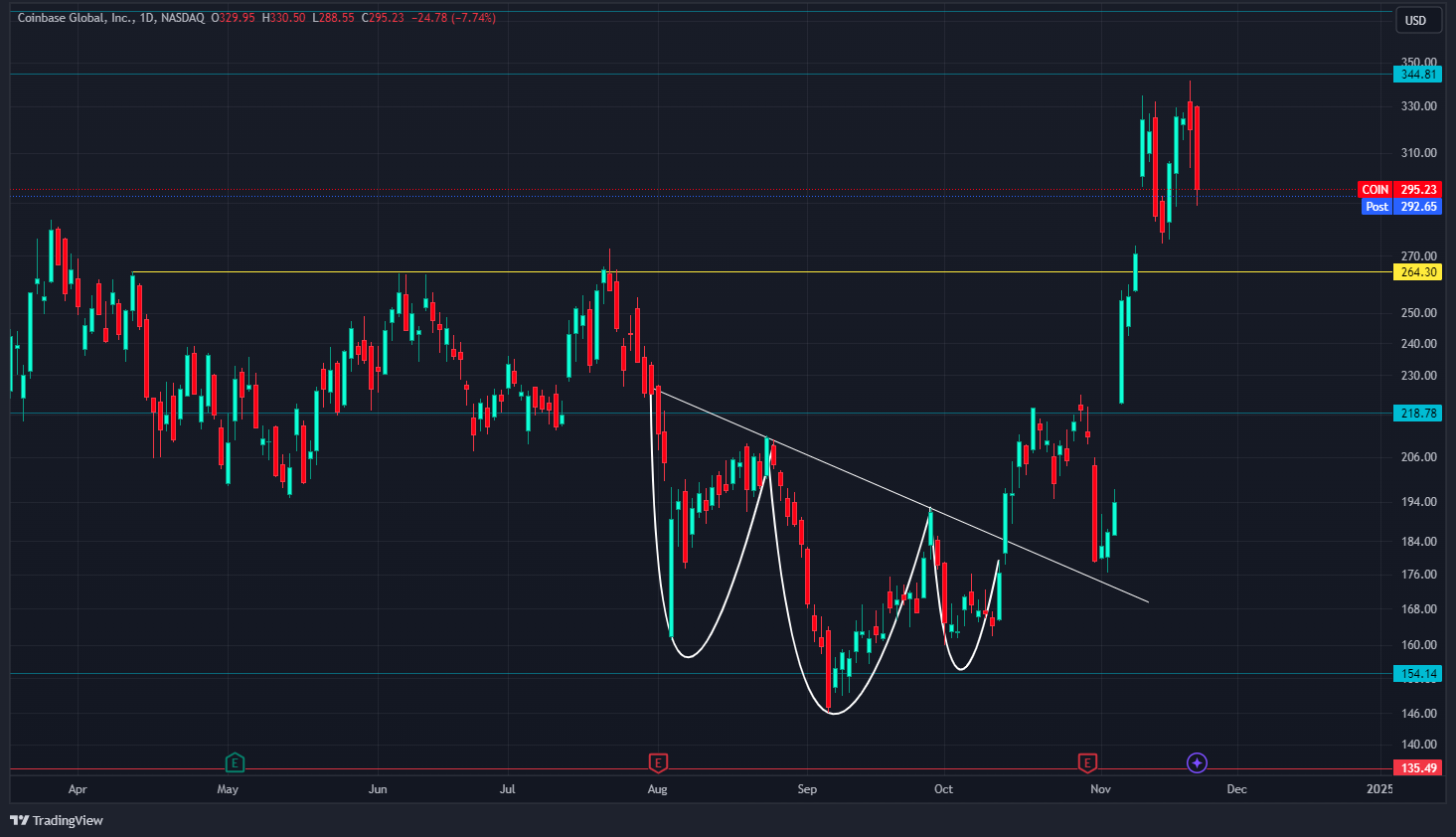Viewport: 1456px width, 837px height.
Task: Select the 154.14 price level label
Action: point(1418,674)
